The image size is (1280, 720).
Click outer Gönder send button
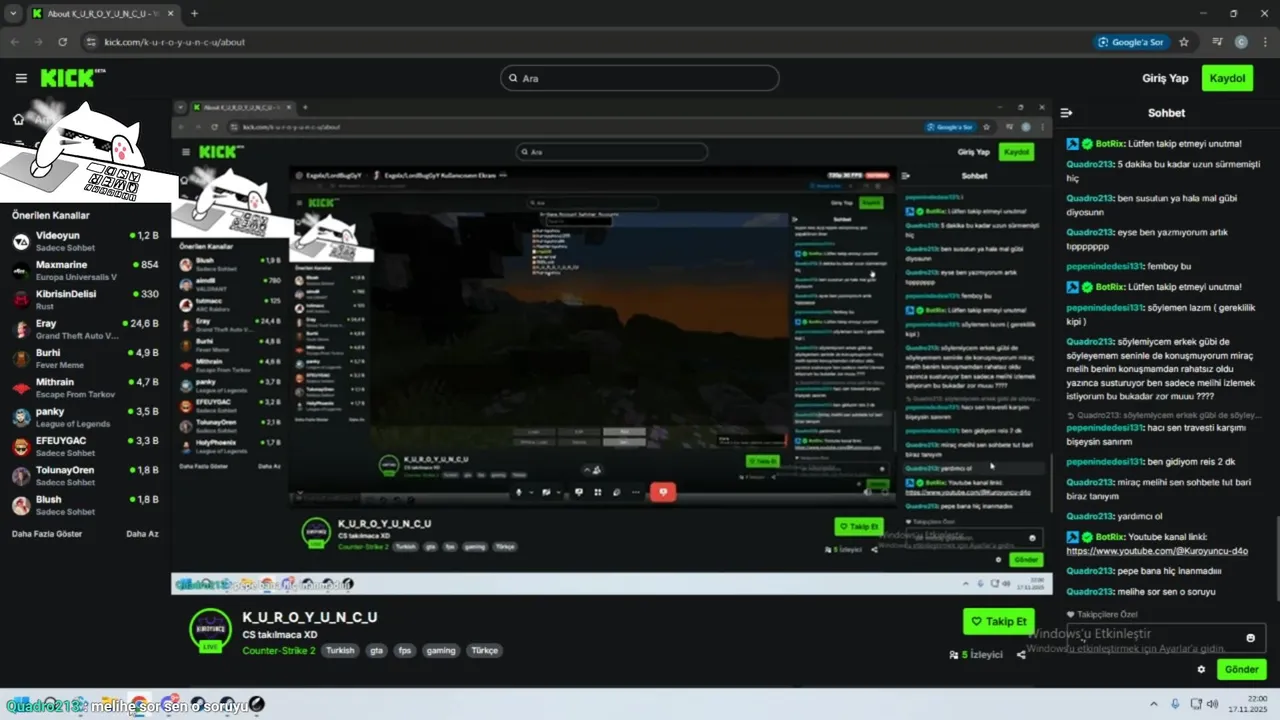pyautogui.click(x=1241, y=669)
